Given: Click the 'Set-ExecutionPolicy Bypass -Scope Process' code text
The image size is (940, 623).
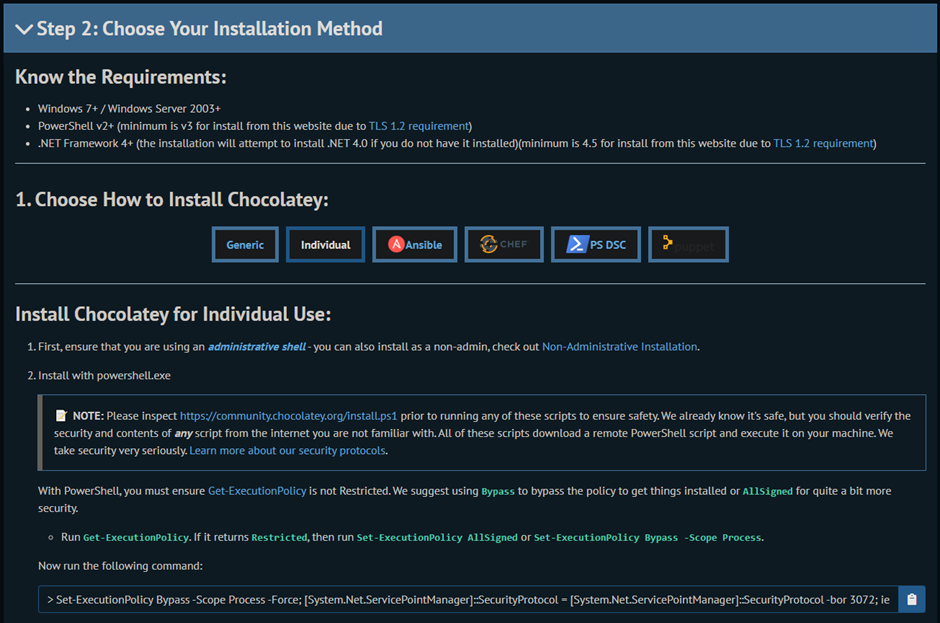Looking at the screenshot, I should [x=647, y=537].
